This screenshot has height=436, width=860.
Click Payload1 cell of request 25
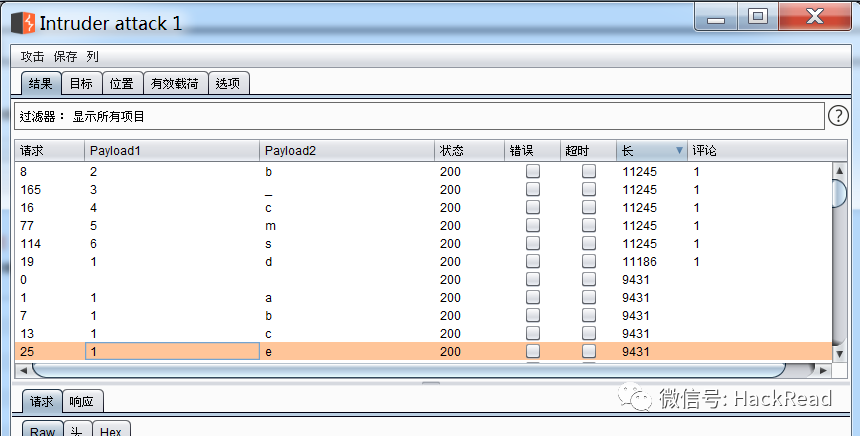(172, 352)
